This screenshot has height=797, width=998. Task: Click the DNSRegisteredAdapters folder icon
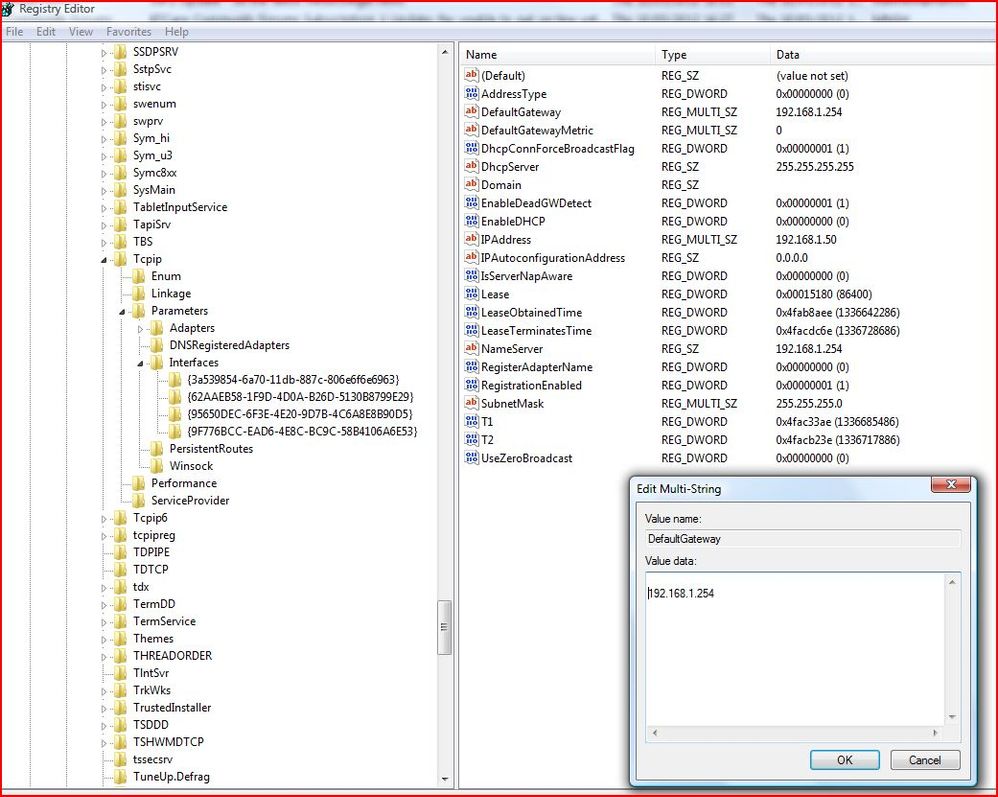point(156,345)
